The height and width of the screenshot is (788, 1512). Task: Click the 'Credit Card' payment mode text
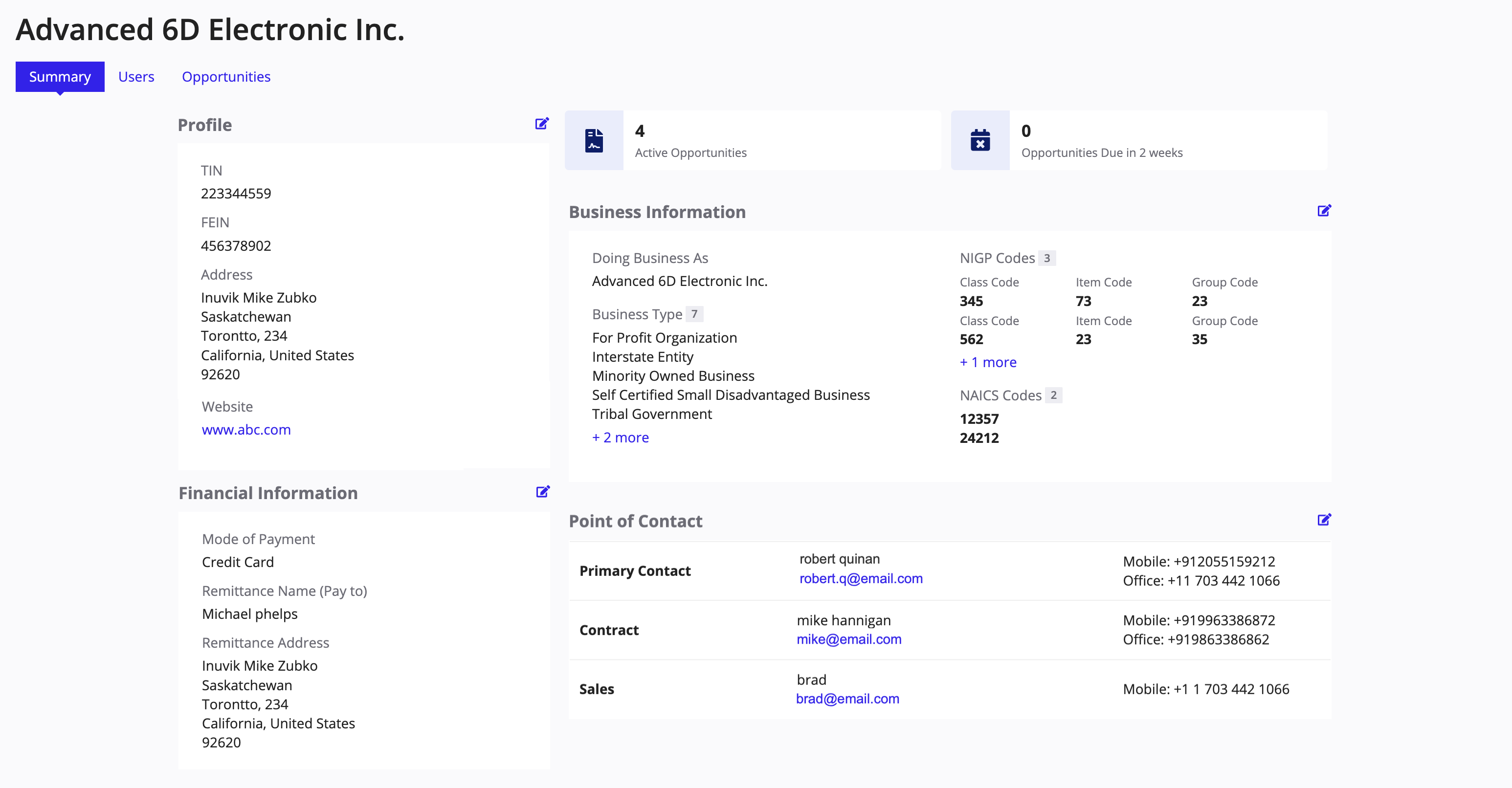(x=238, y=562)
